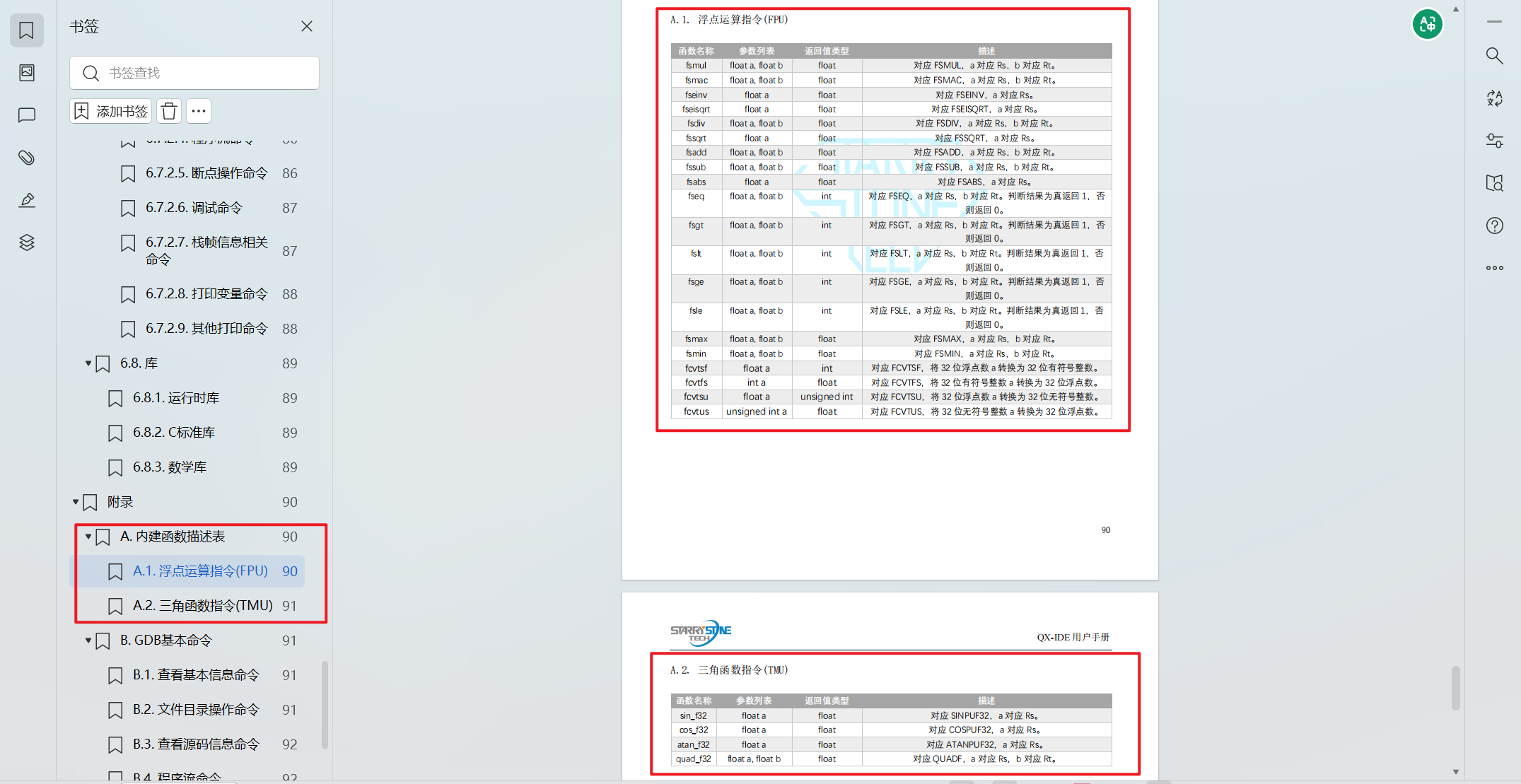Click the green translate badge icon
The width and height of the screenshot is (1521, 784).
[x=1428, y=25]
